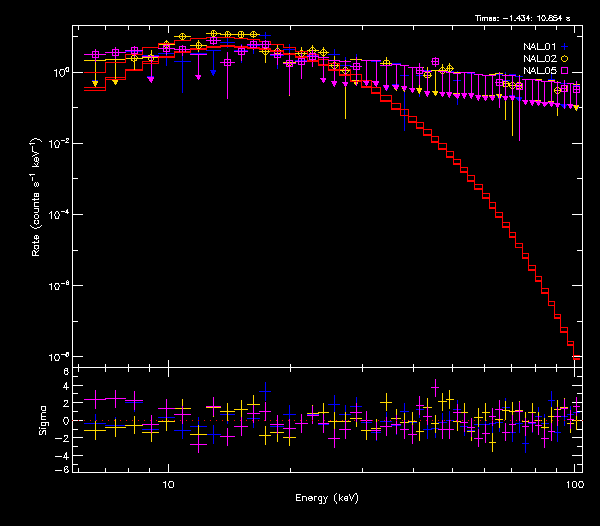Click the 10⁰ tick label on the rate axis
The width and height of the screenshot is (600, 526).
[x=59, y=73]
